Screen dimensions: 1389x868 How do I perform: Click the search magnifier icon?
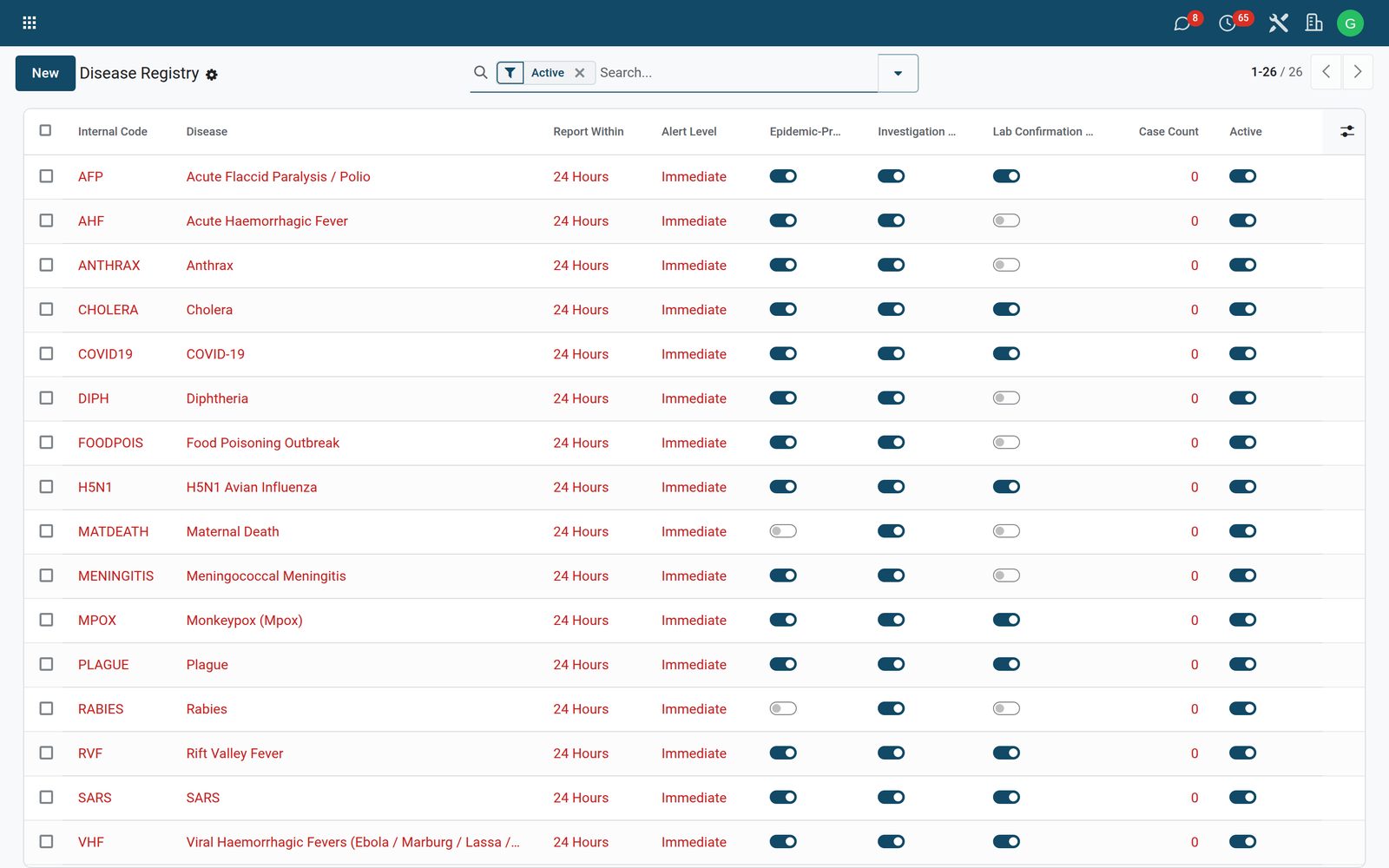click(480, 72)
